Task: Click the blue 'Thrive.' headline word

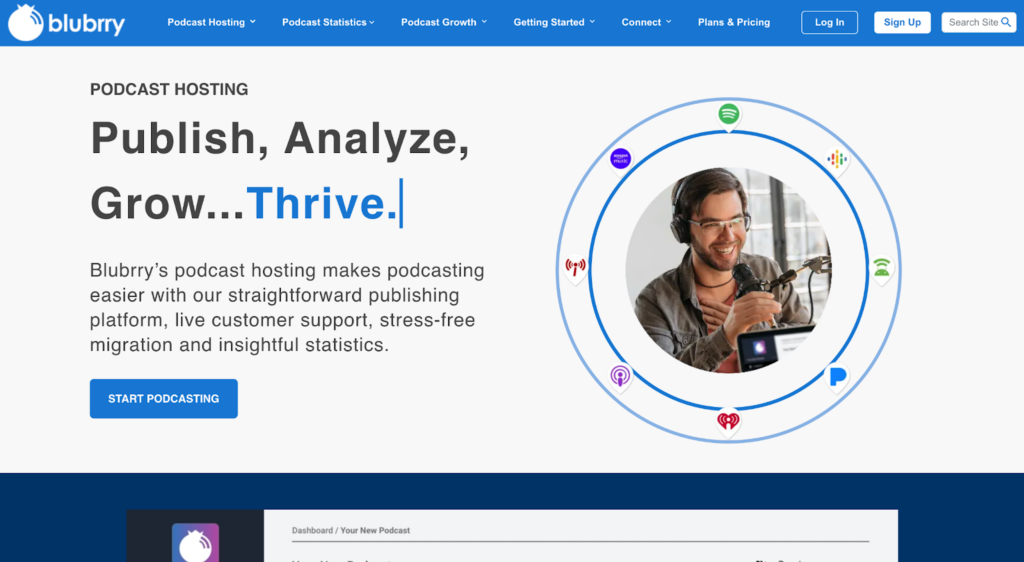Action: point(322,203)
